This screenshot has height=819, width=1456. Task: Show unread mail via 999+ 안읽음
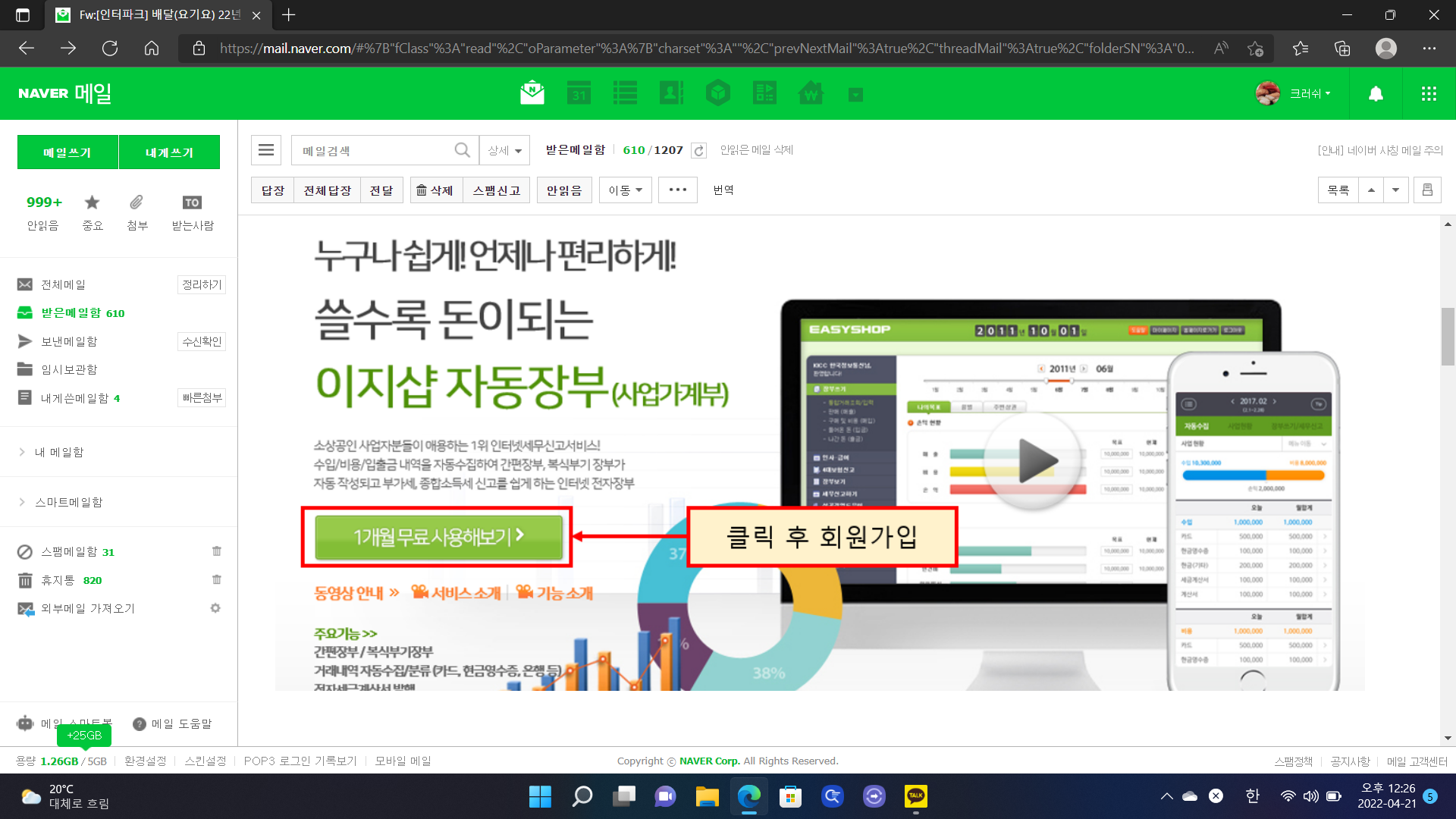[43, 212]
